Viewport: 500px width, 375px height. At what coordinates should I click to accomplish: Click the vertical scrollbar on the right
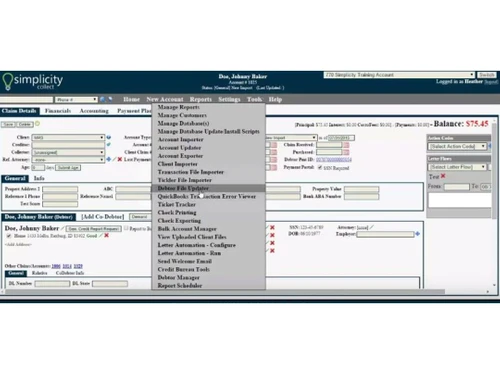coord(495,170)
